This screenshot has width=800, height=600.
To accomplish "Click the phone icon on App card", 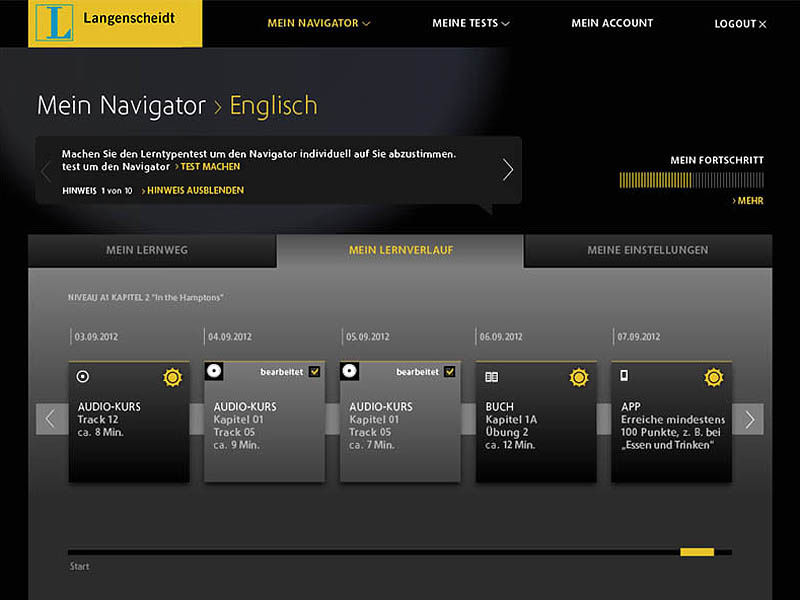I will pos(624,376).
